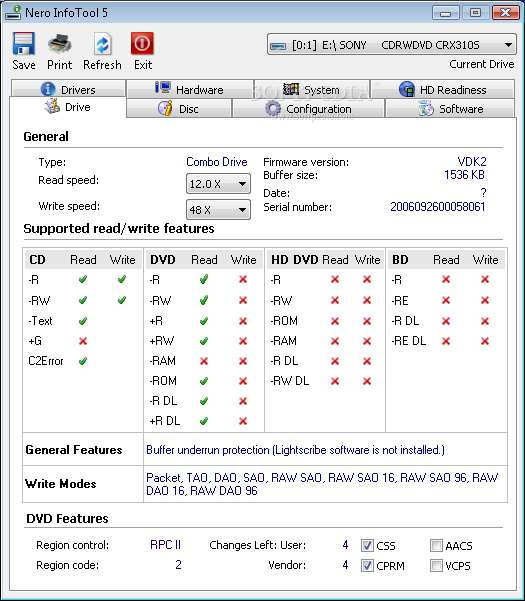Viewport: 525px width, 601px height.
Task: Click the Refresh icon
Action: point(102,44)
